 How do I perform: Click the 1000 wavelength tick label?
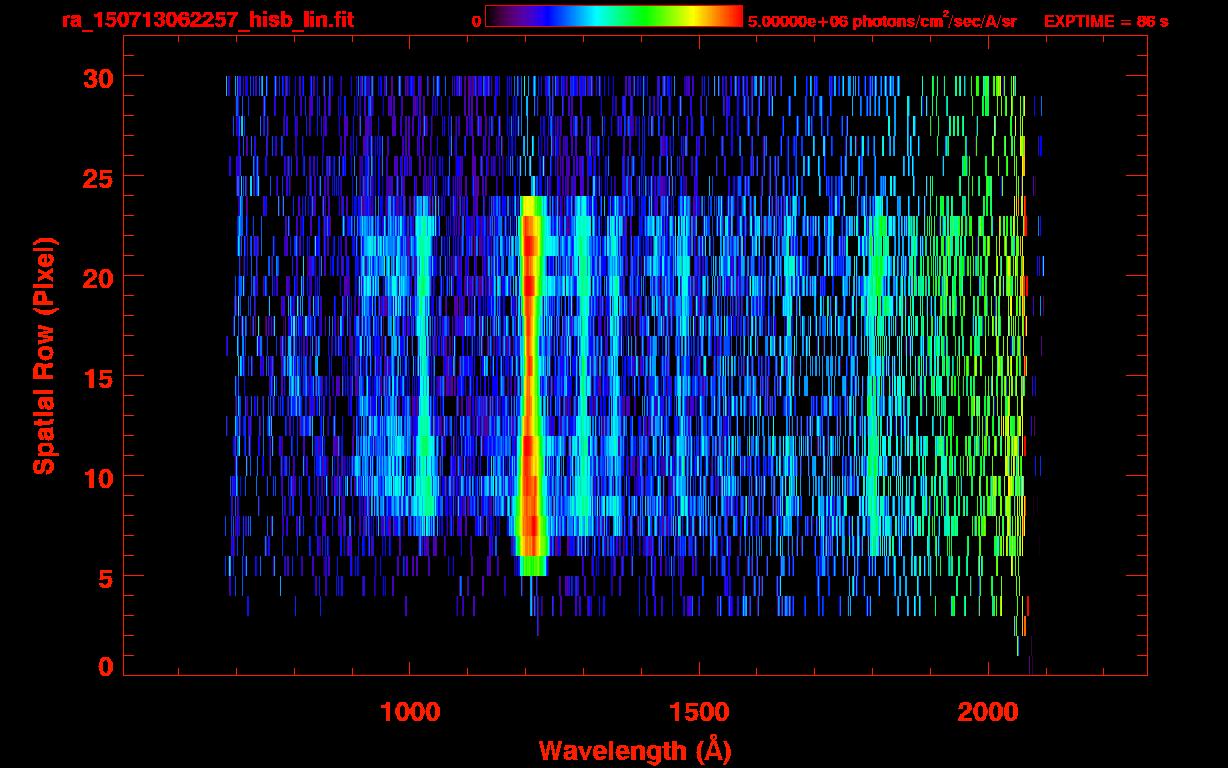(x=411, y=712)
